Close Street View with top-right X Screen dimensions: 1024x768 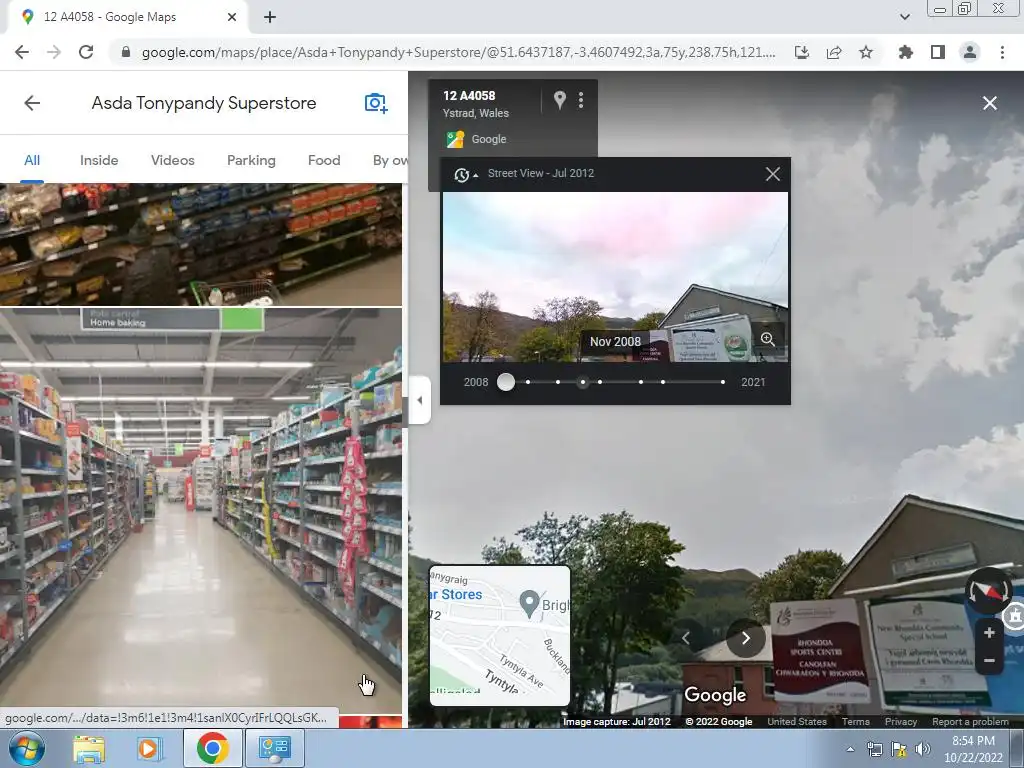pos(989,103)
